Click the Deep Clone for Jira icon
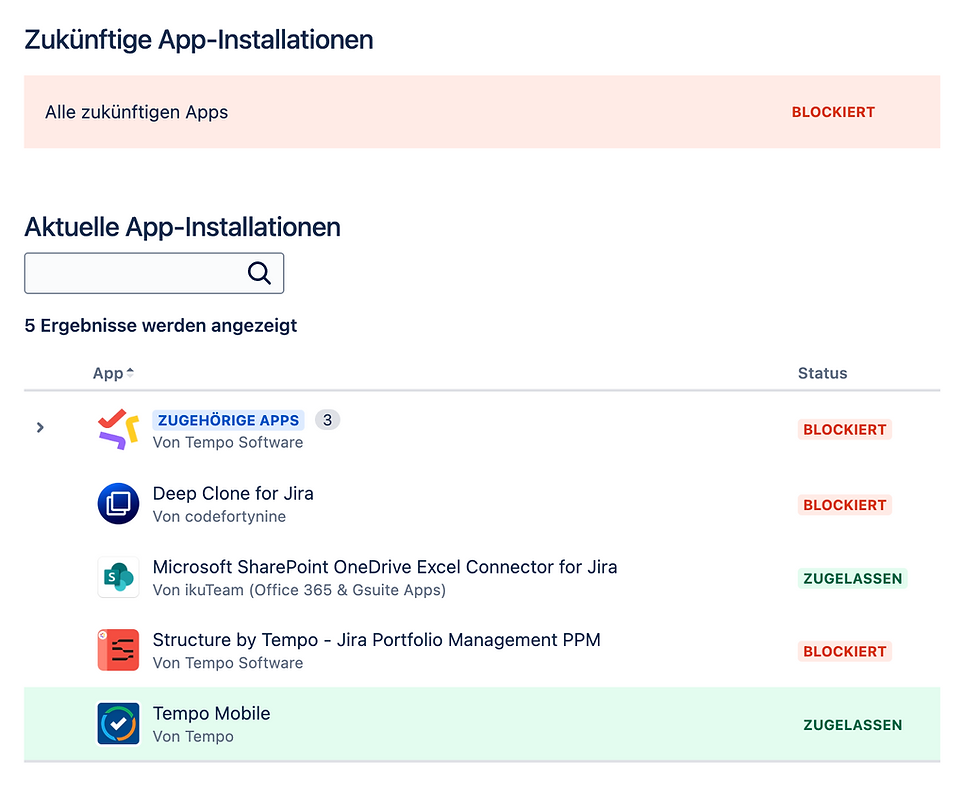This screenshot has width=980, height=795. click(118, 504)
